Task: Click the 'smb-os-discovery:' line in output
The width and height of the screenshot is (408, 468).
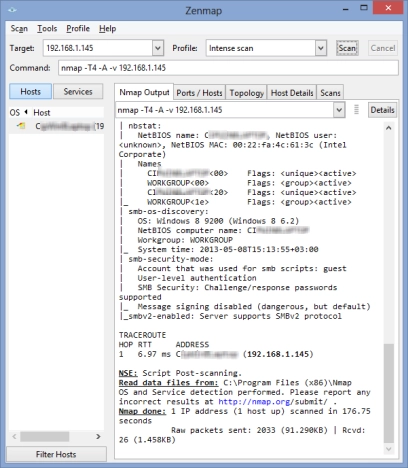Action: coord(168,212)
